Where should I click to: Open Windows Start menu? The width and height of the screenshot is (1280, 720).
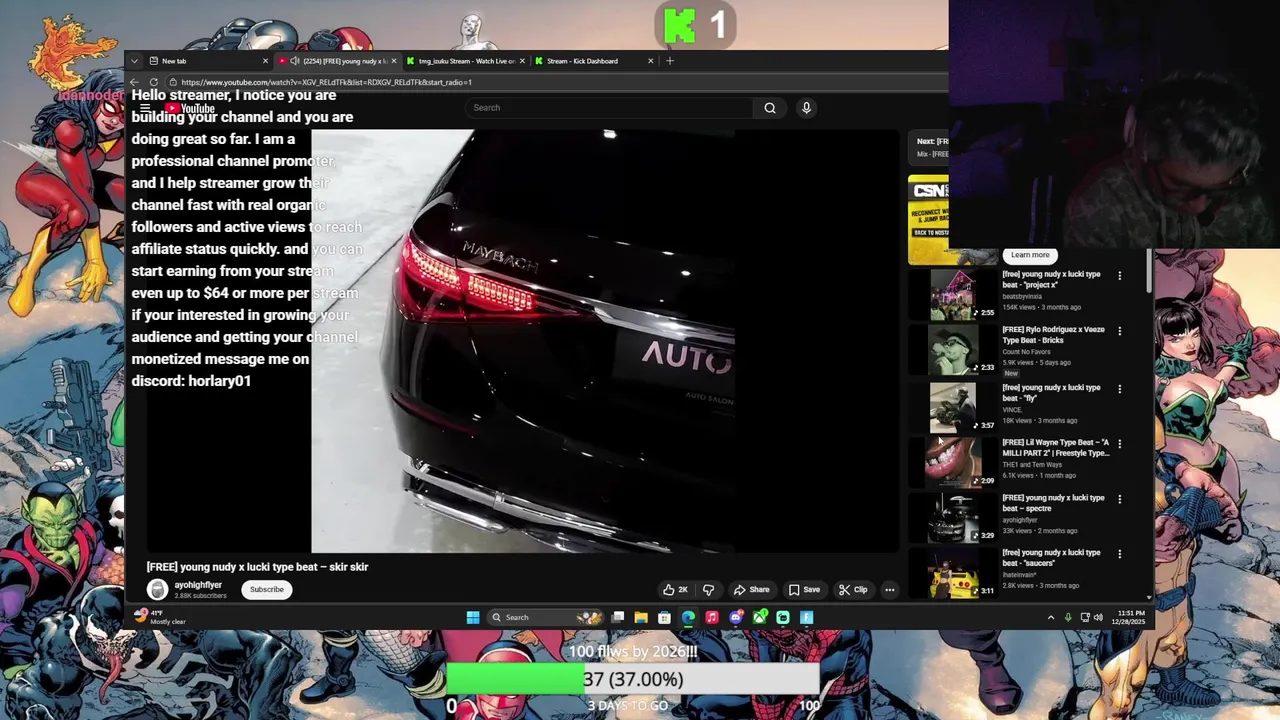(473, 618)
